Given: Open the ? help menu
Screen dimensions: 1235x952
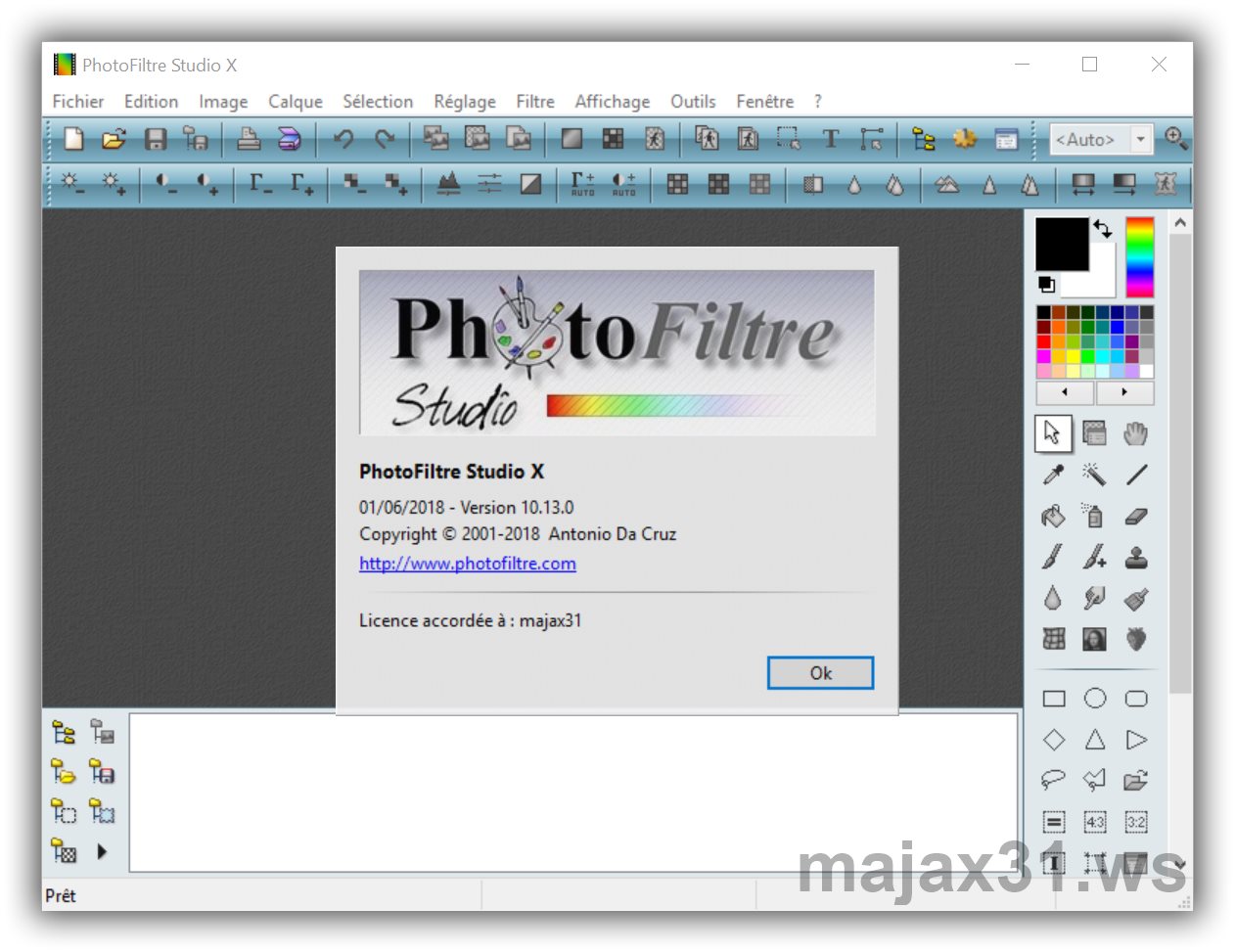Looking at the screenshot, I should [818, 102].
